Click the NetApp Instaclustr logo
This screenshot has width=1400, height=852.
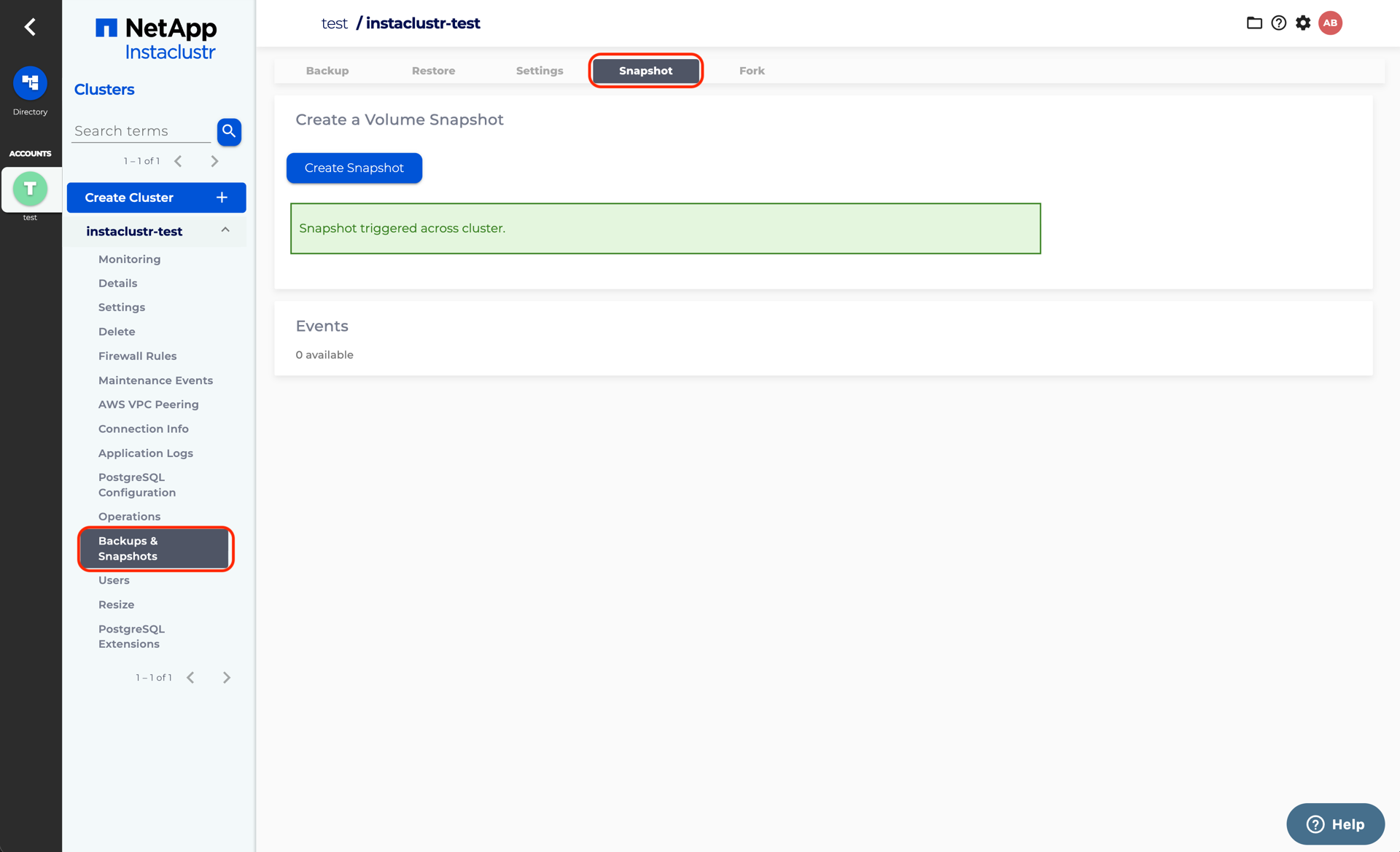pyautogui.click(x=156, y=39)
